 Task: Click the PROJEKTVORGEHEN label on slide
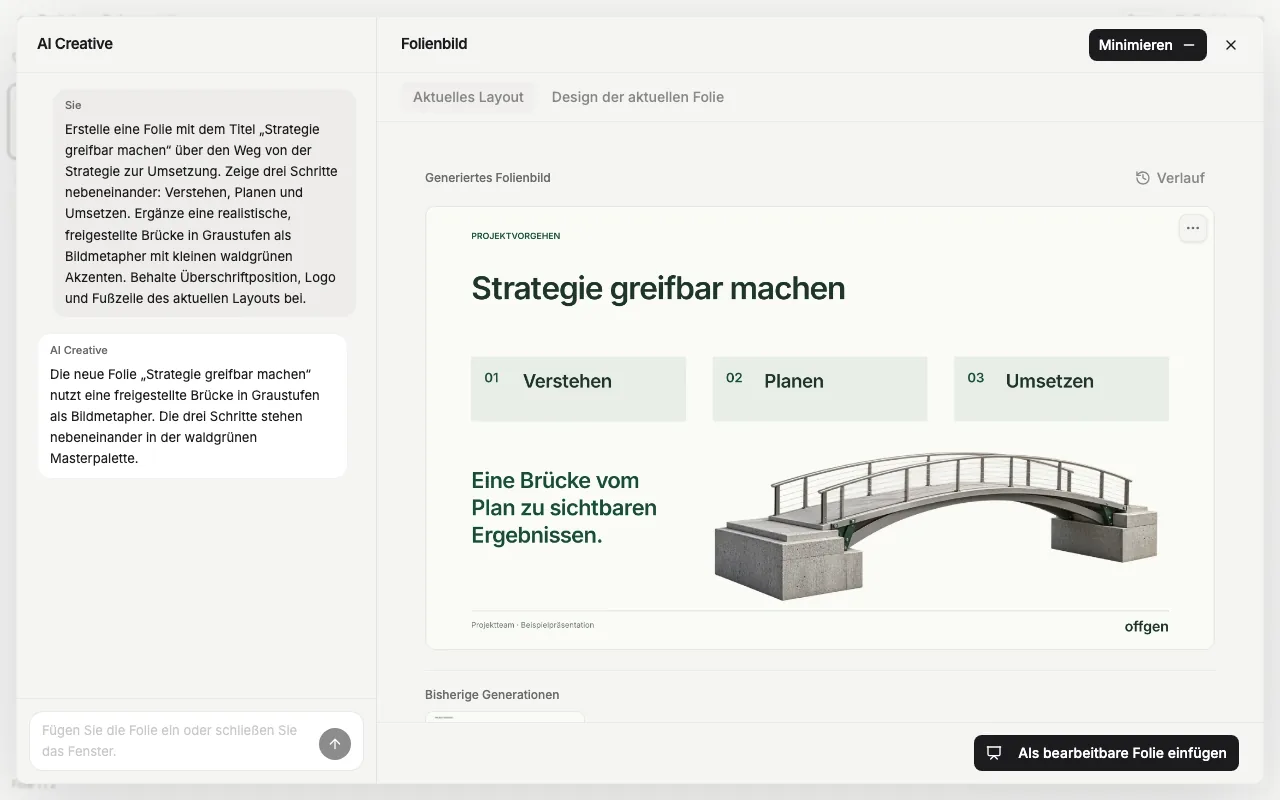516,236
